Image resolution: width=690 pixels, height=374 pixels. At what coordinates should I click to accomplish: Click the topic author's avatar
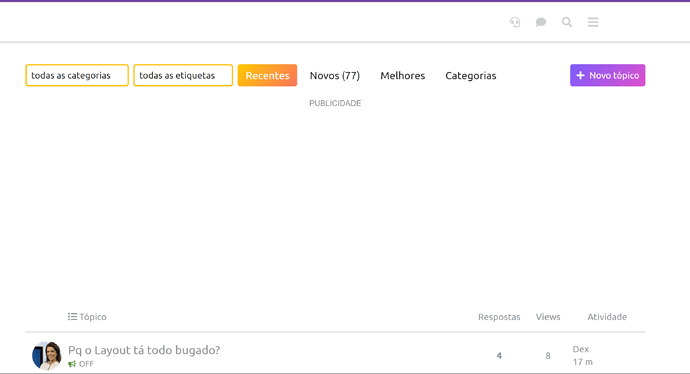coord(47,356)
